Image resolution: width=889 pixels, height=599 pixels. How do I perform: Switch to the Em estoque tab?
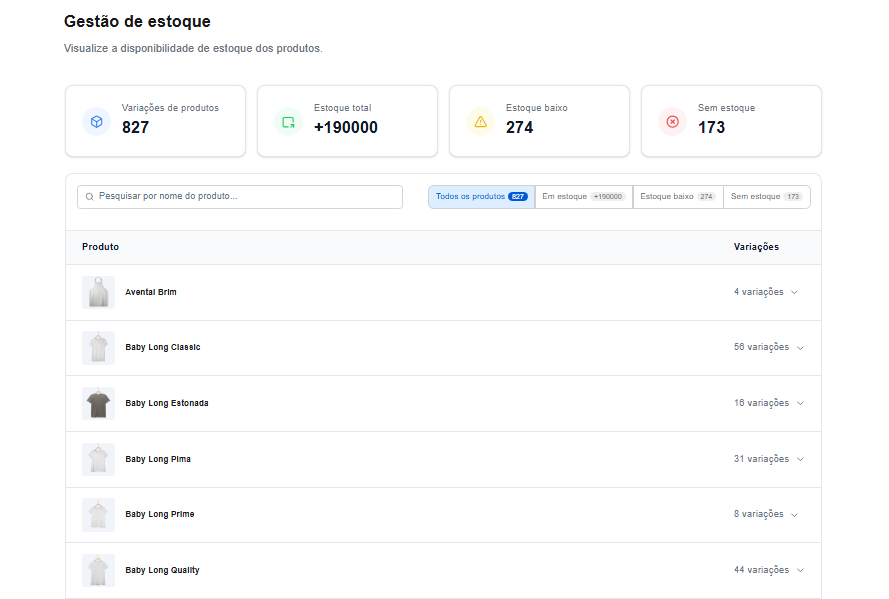point(583,197)
